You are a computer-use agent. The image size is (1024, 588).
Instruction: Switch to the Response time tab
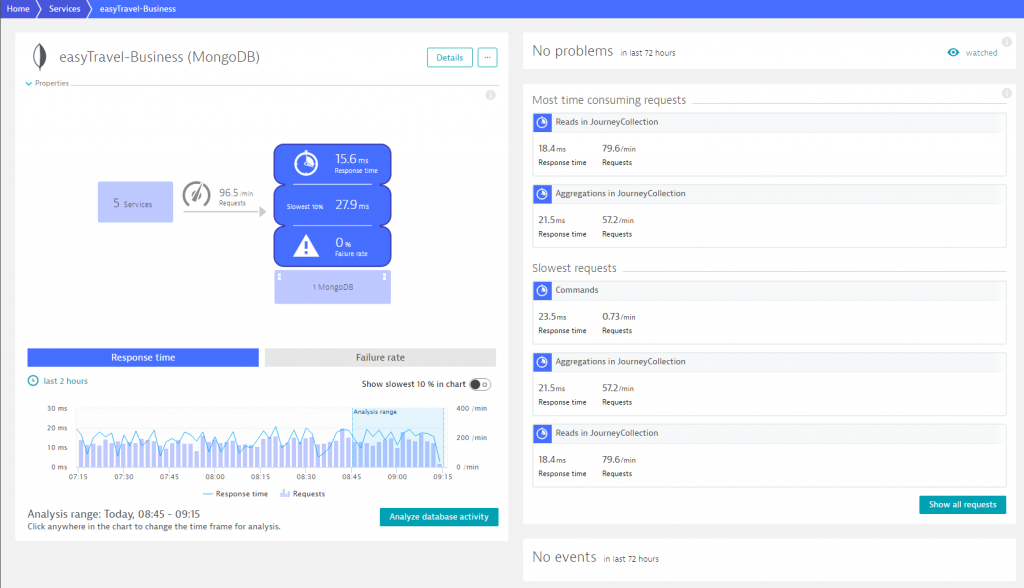pos(143,357)
